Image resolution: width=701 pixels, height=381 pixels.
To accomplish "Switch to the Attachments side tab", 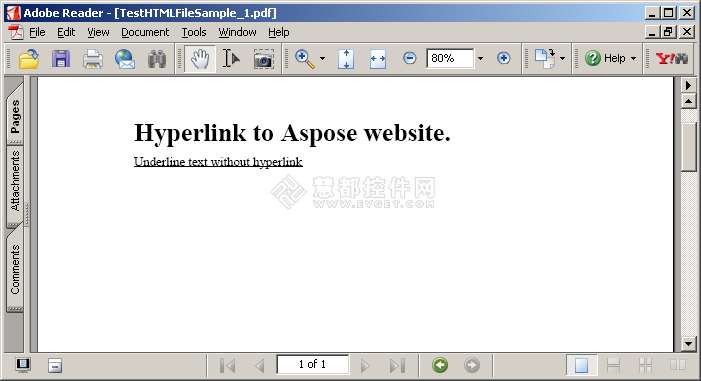I will [15, 181].
